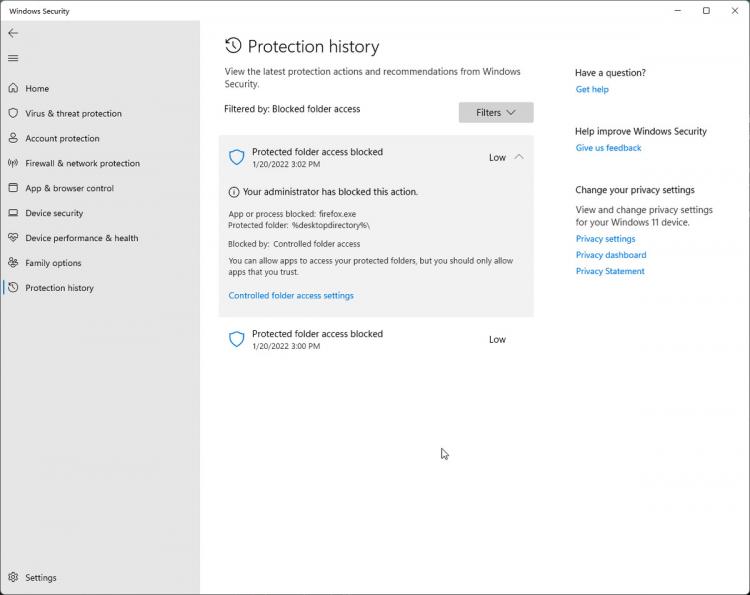This screenshot has height=595, width=750.
Task: Click 'Change your privacy settings' heading
Action: [635, 190]
